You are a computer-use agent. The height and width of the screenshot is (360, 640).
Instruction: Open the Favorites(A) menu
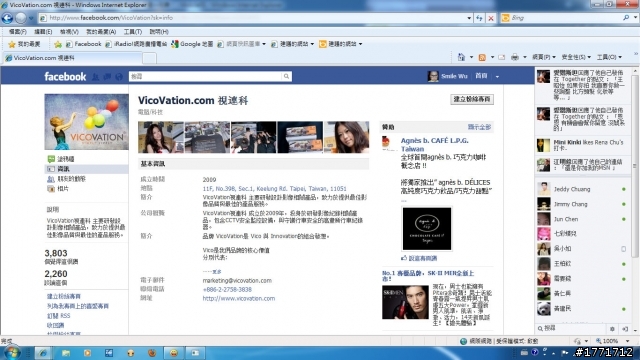click(x=101, y=31)
